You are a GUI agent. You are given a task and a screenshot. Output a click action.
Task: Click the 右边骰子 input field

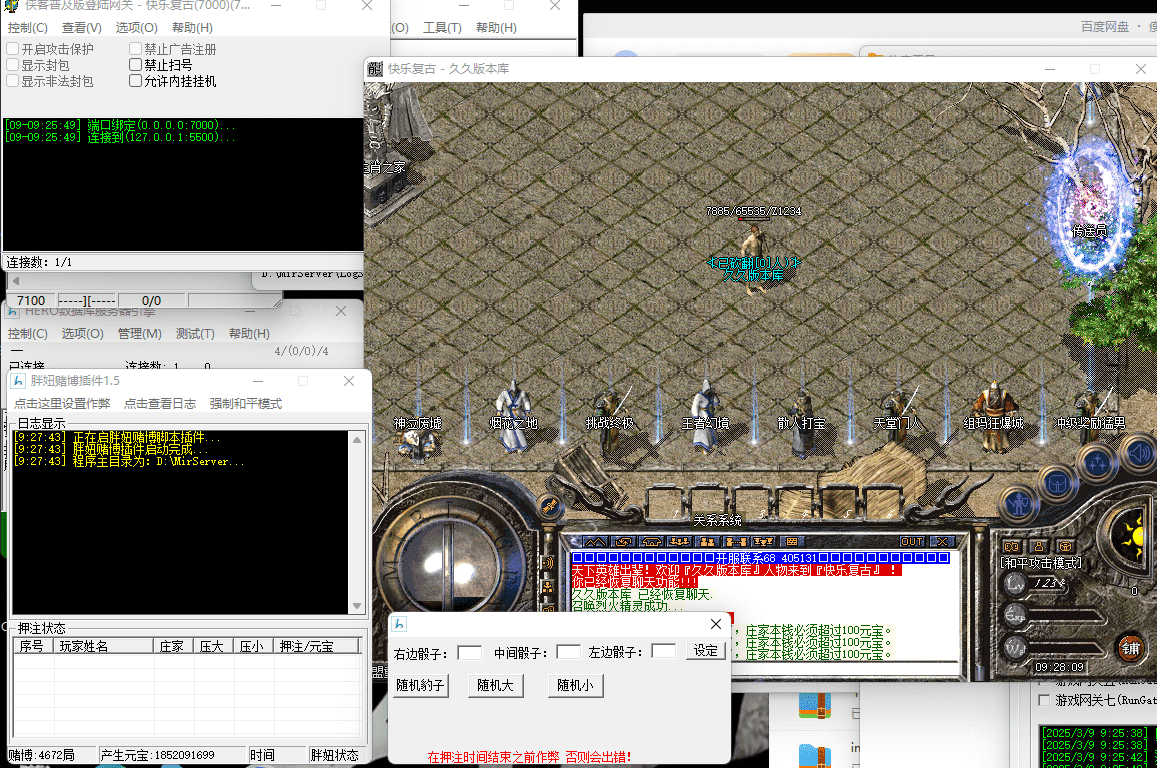tap(469, 652)
